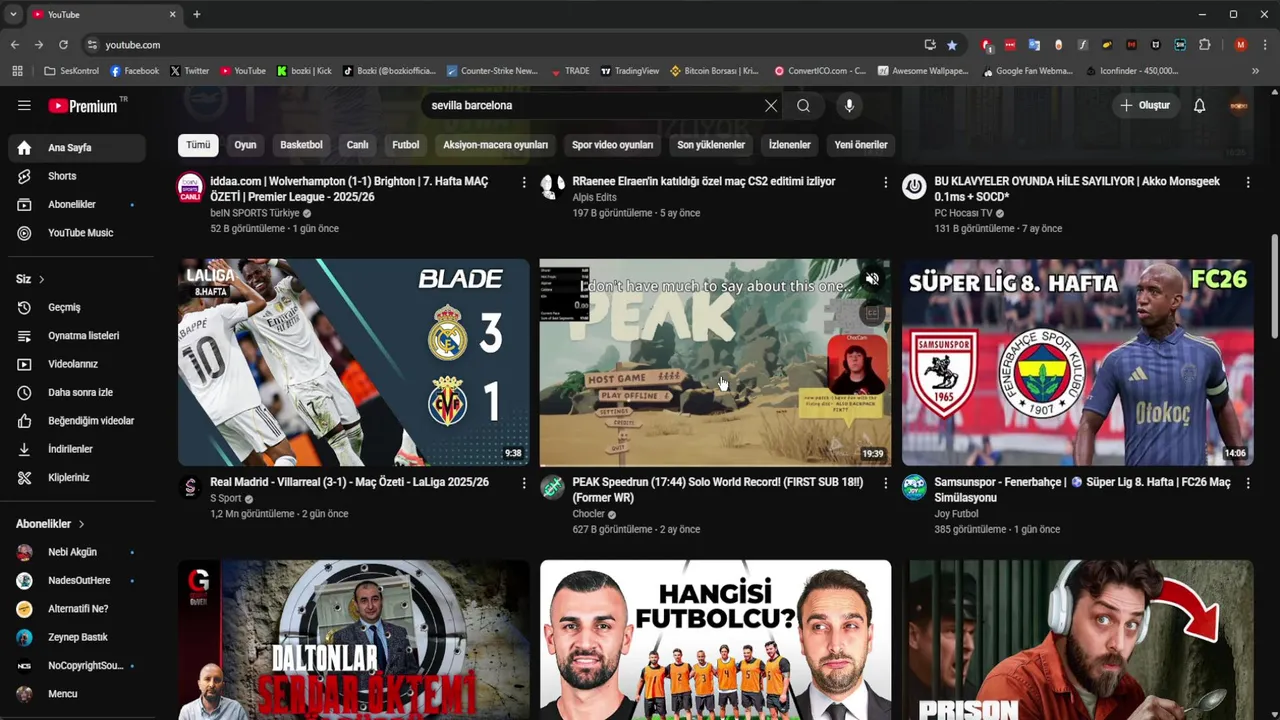Viewport: 1280px width, 720px height.
Task: Open Zeynep Bastık channel in subscriptions
Action: [x=77, y=637]
